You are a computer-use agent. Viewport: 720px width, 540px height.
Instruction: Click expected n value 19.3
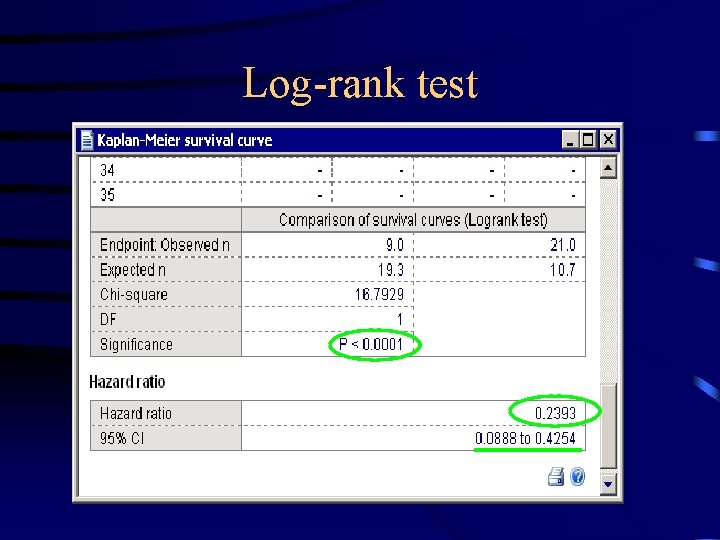(391, 270)
